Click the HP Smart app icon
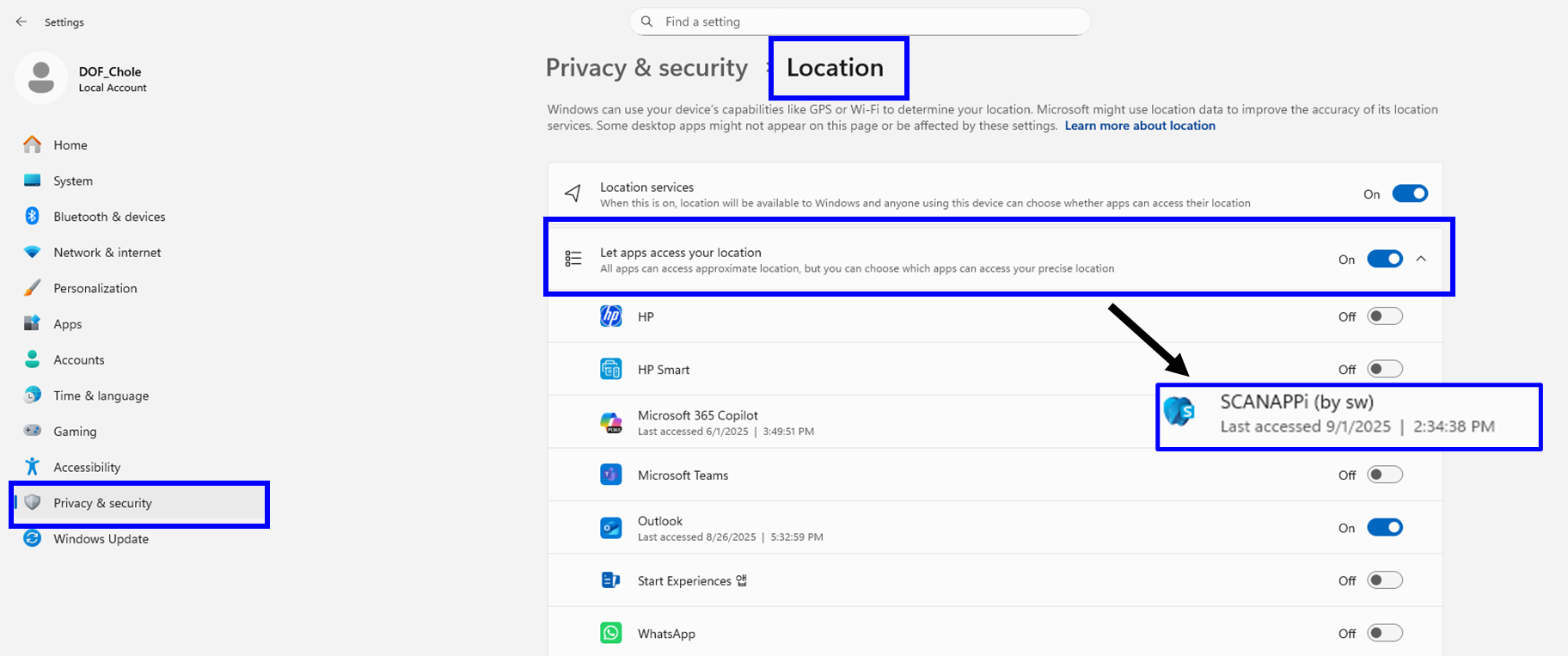 coord(610,370)
